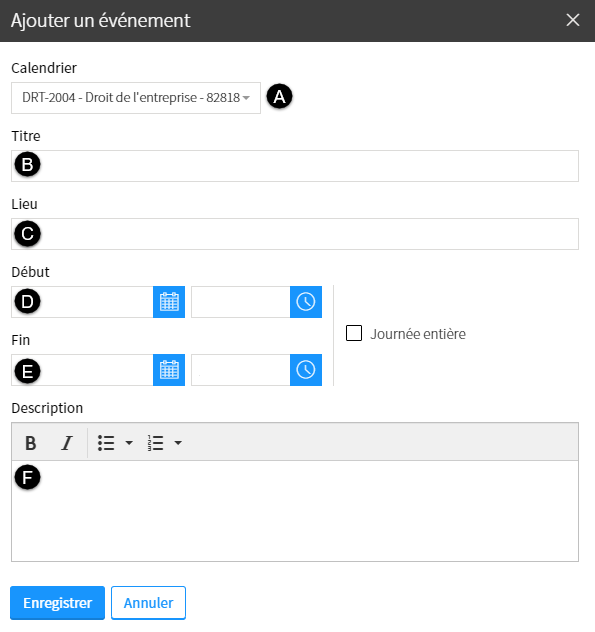Expand bulleted list style options arrow

coord(129,443)
